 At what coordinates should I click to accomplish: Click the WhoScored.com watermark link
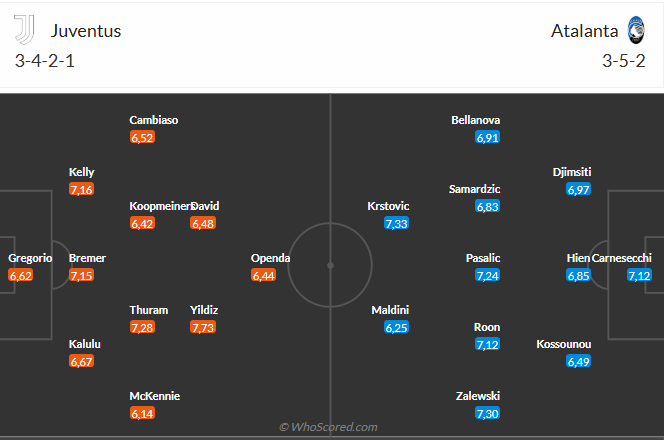point(328,427)
